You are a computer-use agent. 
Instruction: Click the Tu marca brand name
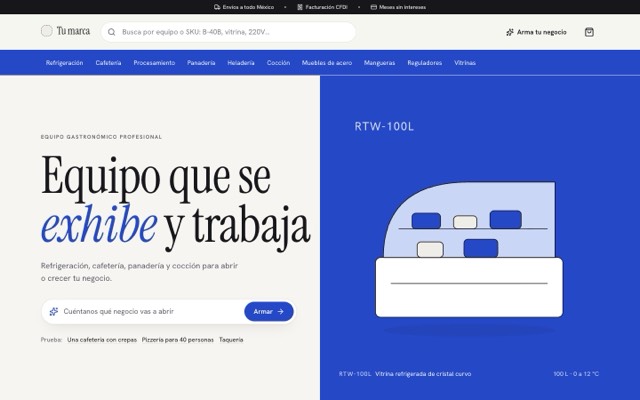click(x=73, y=31)
